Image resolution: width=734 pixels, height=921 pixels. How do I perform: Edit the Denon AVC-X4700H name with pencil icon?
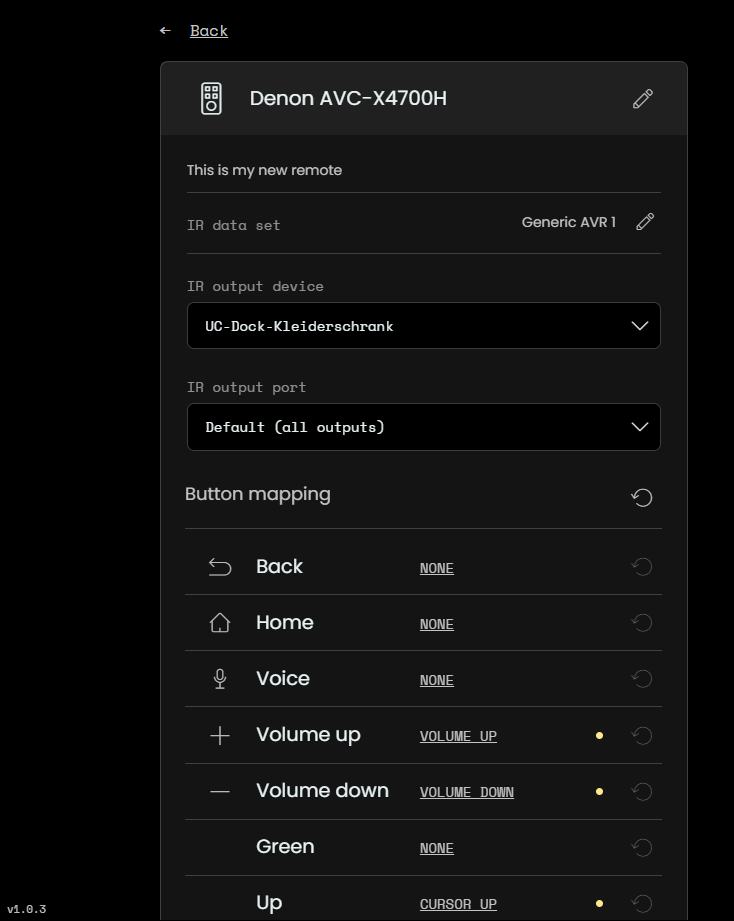pyautogui.click(x=643, y=98)
